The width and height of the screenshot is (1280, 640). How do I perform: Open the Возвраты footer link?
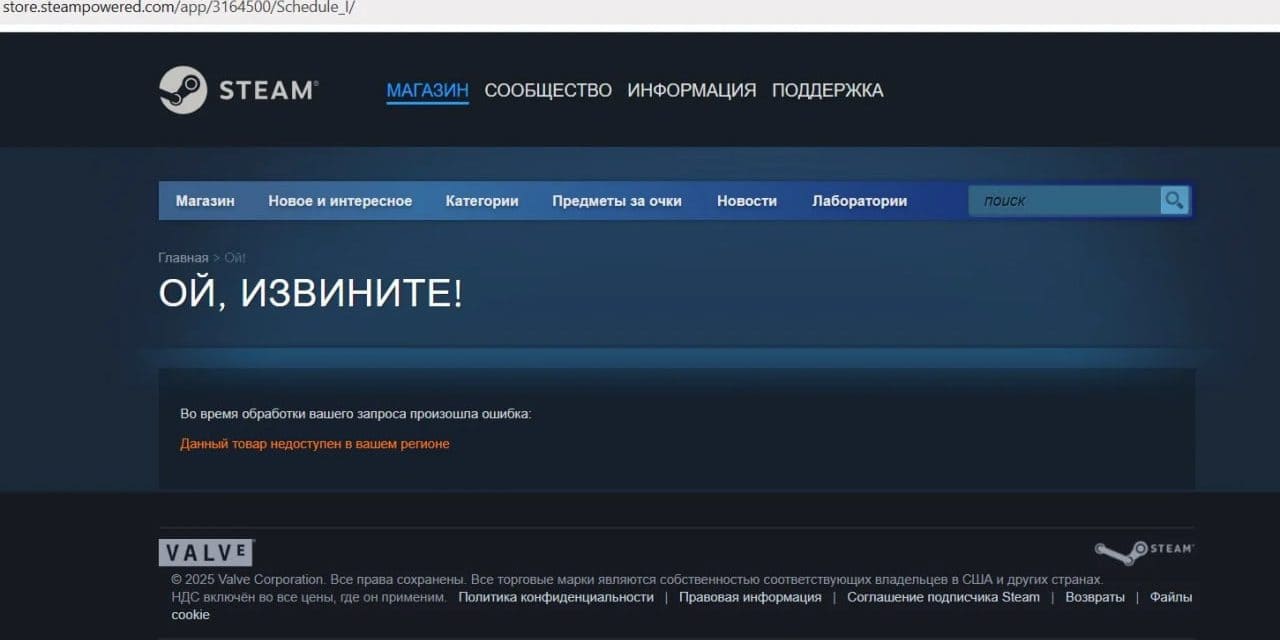point(1095,597)
